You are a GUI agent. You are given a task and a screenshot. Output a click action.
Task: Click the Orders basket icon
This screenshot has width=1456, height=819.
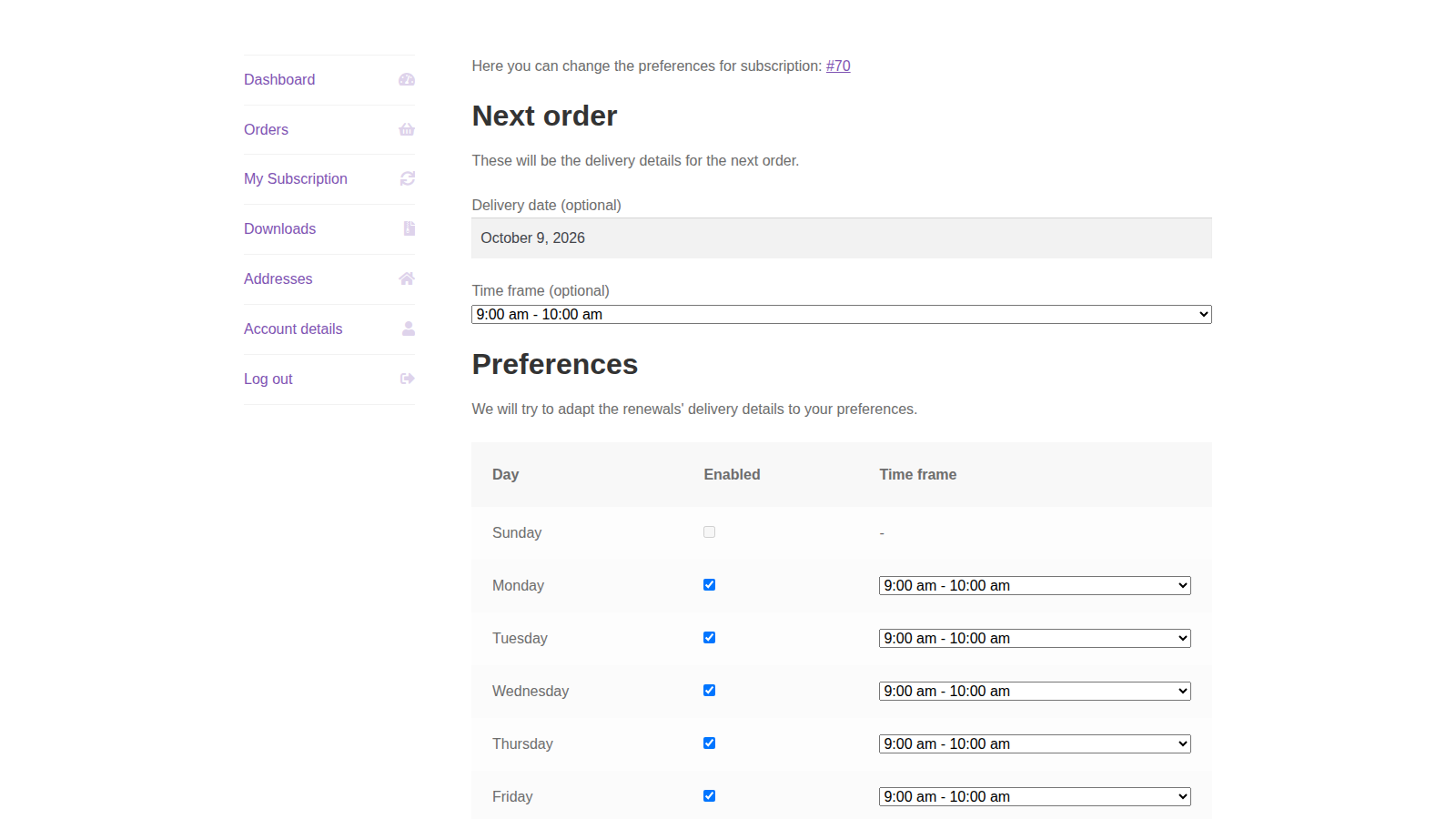click(x=407, y=130)
